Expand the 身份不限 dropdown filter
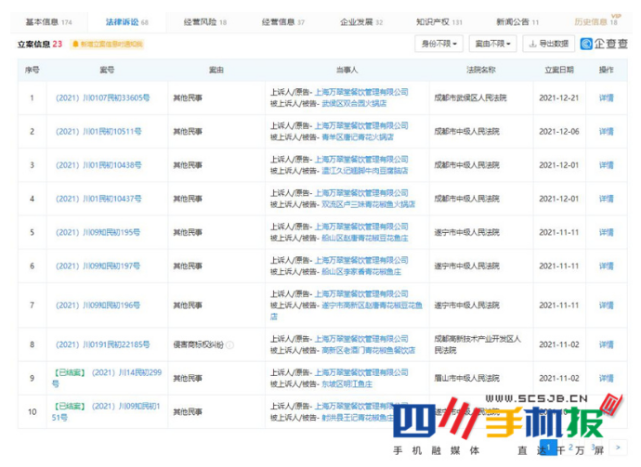 coord(439,44)
